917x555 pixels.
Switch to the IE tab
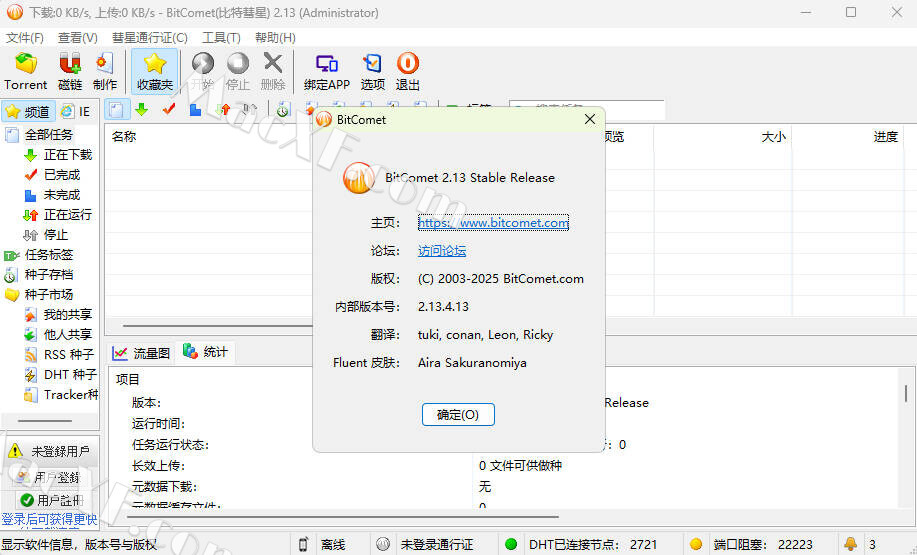point(77,111)
